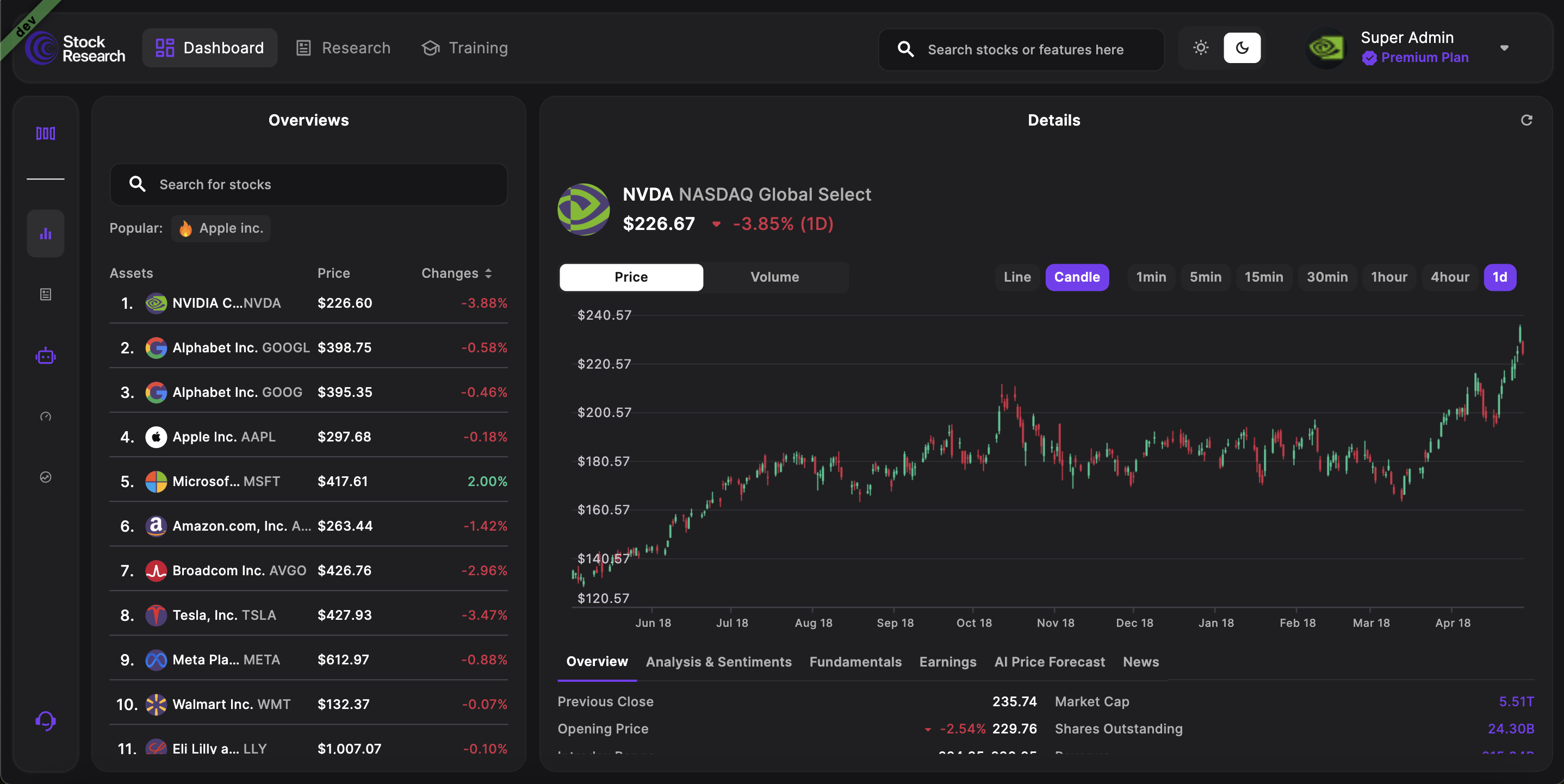Set chart interval to 4hour

pyautogui.click(x=1450, y=277)
